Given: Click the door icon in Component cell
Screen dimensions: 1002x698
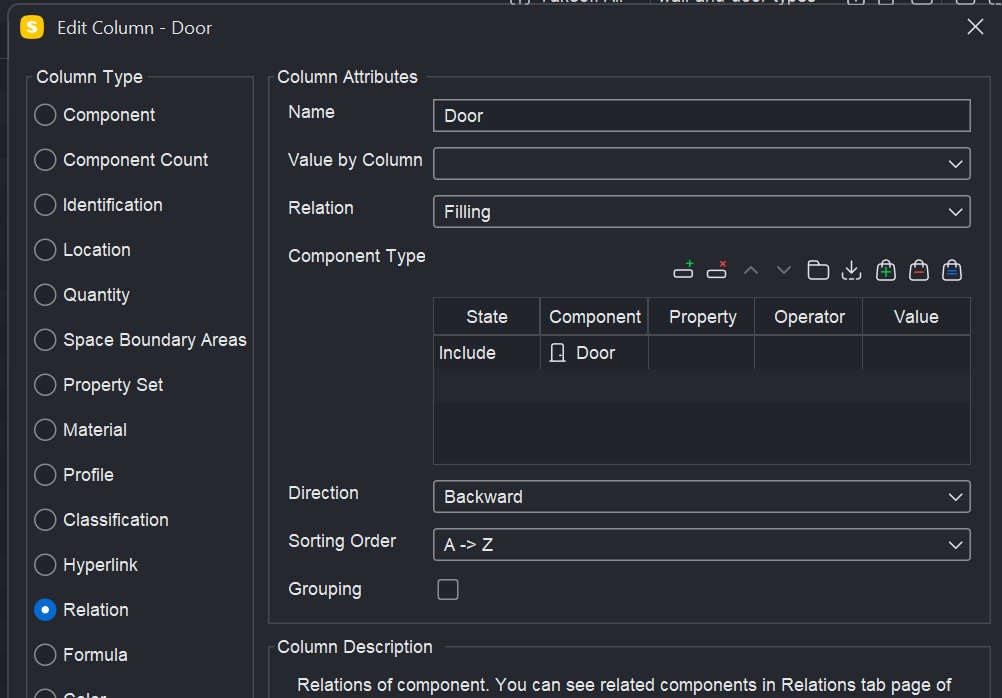Looking at the screenshot, I should [557, 353].
